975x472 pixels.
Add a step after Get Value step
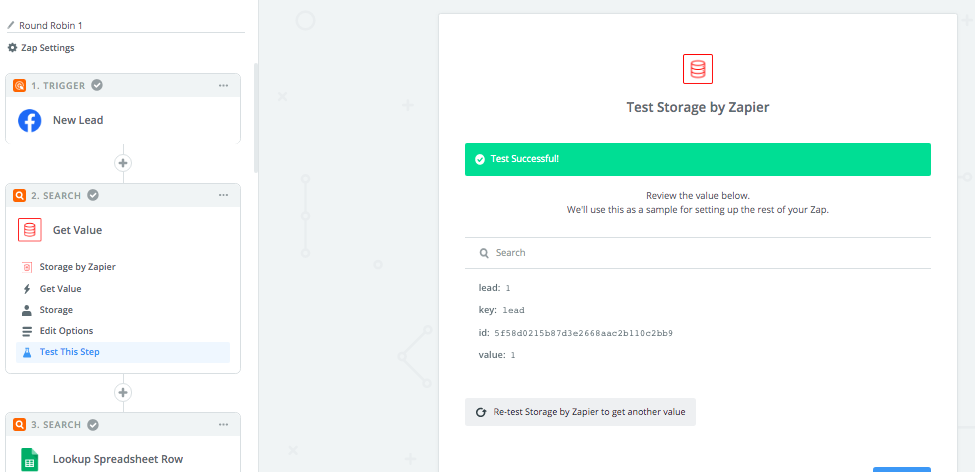click(x=123, y=392)
